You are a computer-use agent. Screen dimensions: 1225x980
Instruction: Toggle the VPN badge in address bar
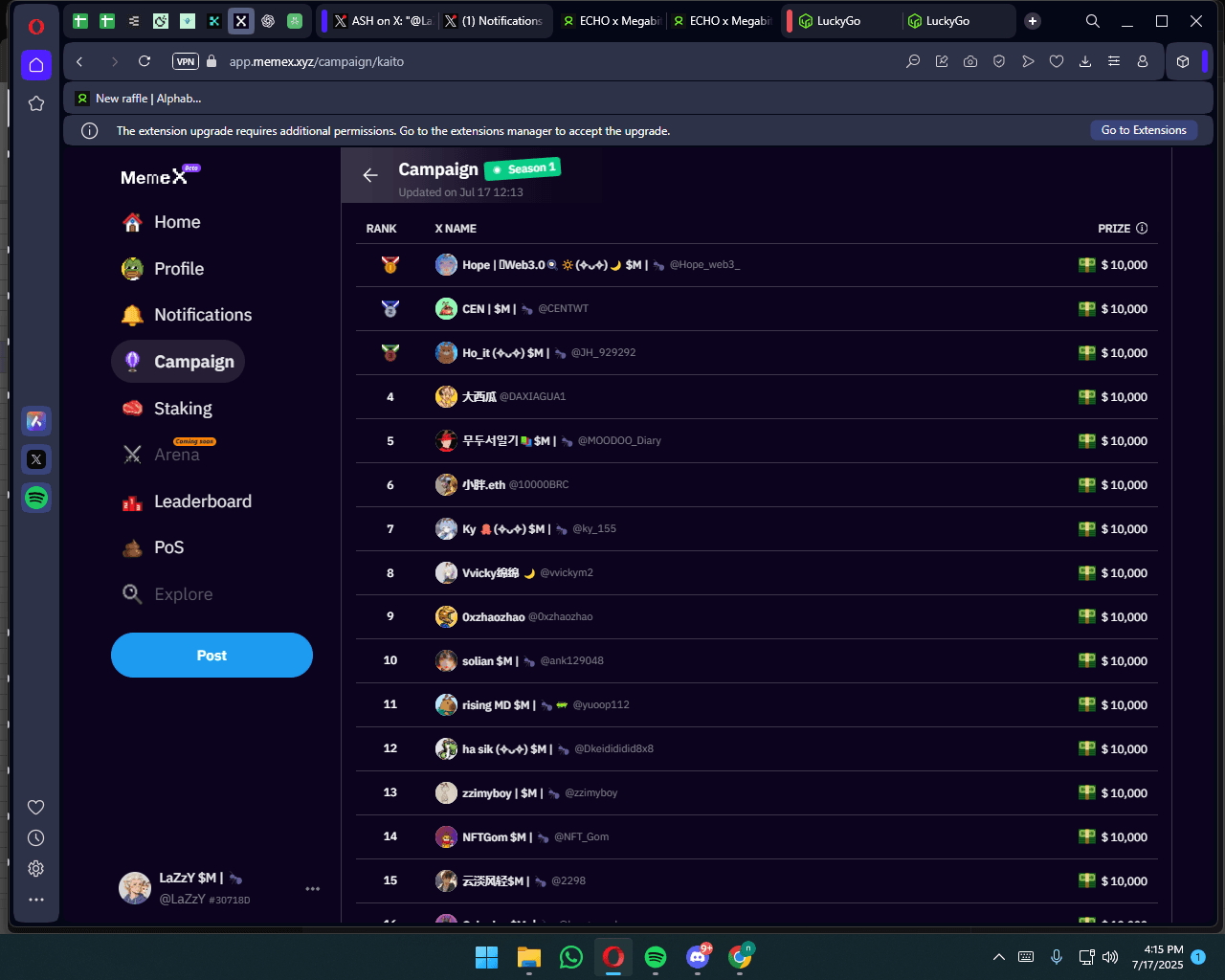(x=186, y=61)
